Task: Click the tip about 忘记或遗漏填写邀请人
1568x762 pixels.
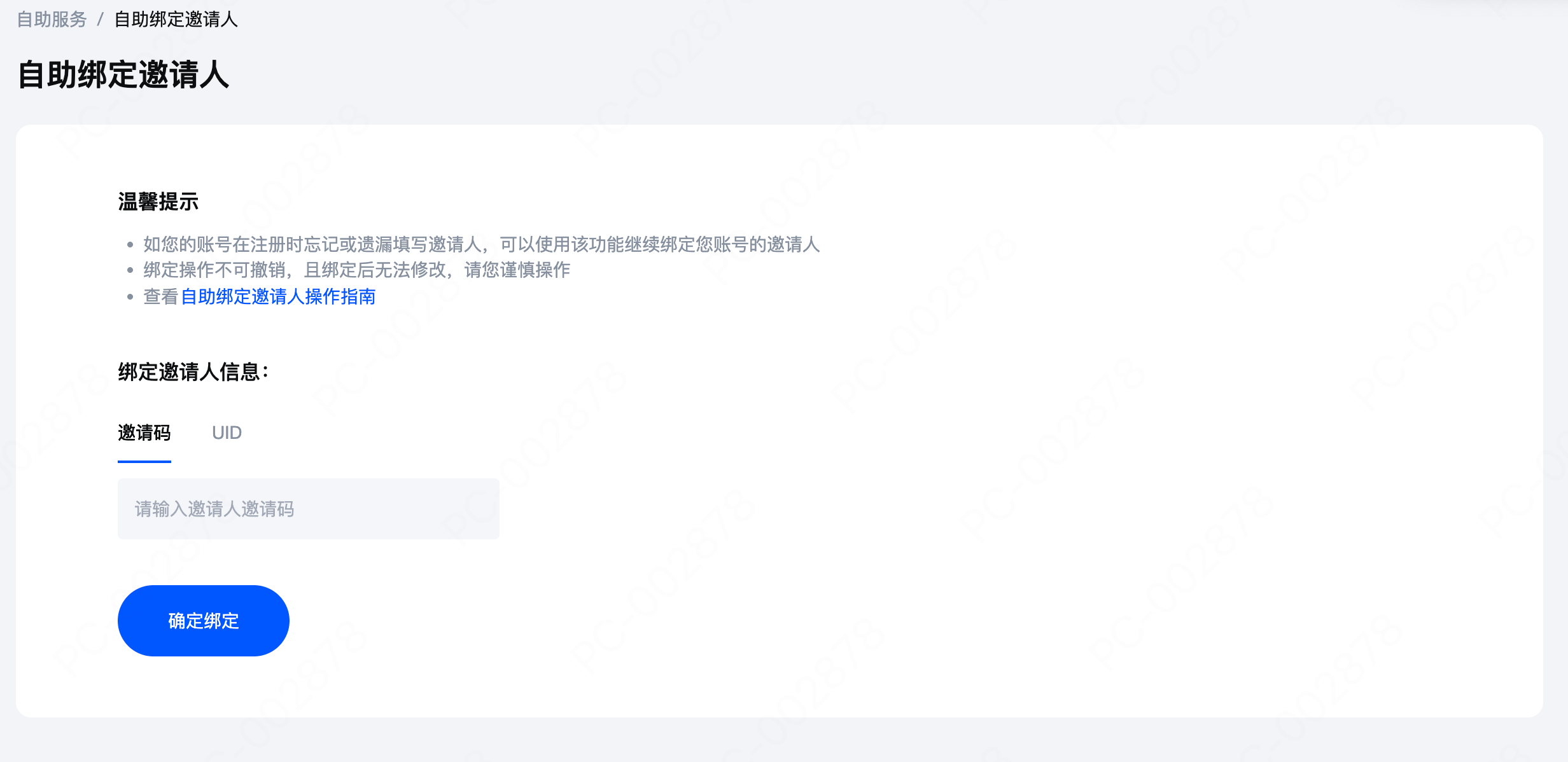Action: (482, 244)
